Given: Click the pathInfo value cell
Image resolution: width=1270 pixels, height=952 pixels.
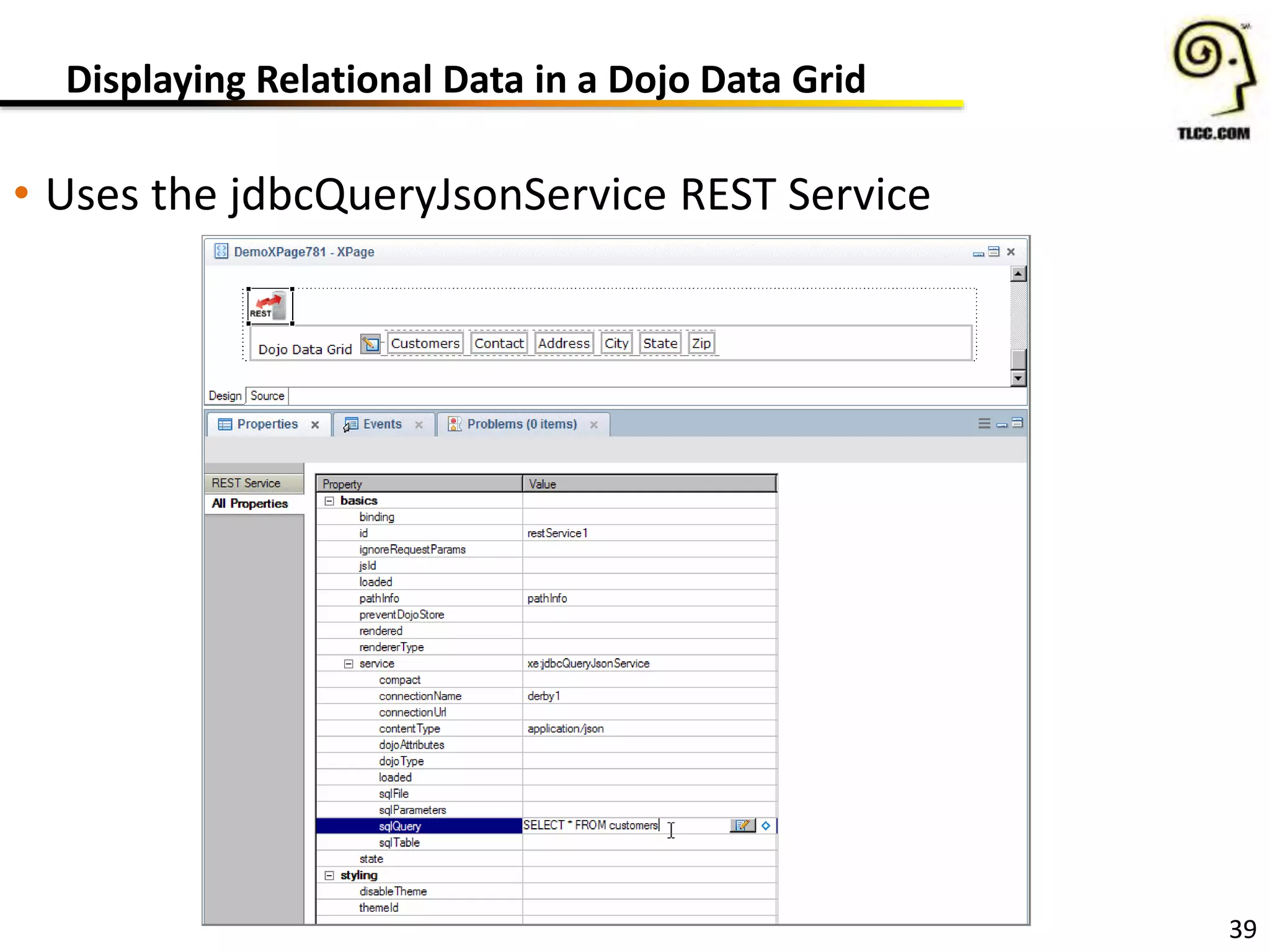Looking at the screenshot, I should click(x=650, y=599).
